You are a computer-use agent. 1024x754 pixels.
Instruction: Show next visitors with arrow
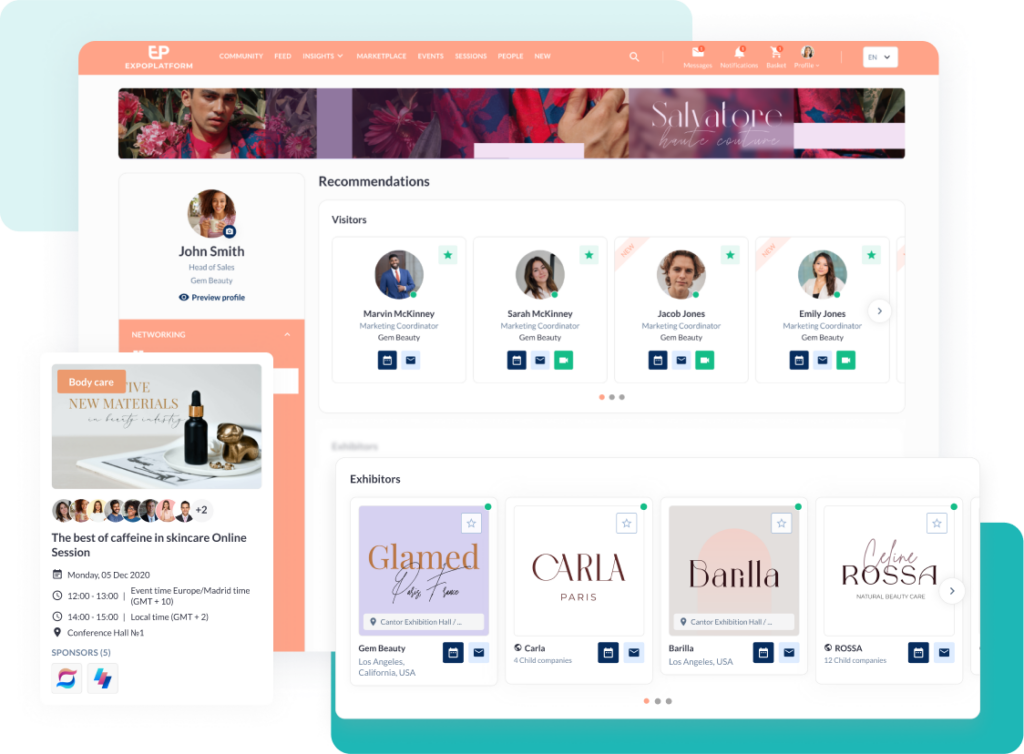click(x=880, y=311)
